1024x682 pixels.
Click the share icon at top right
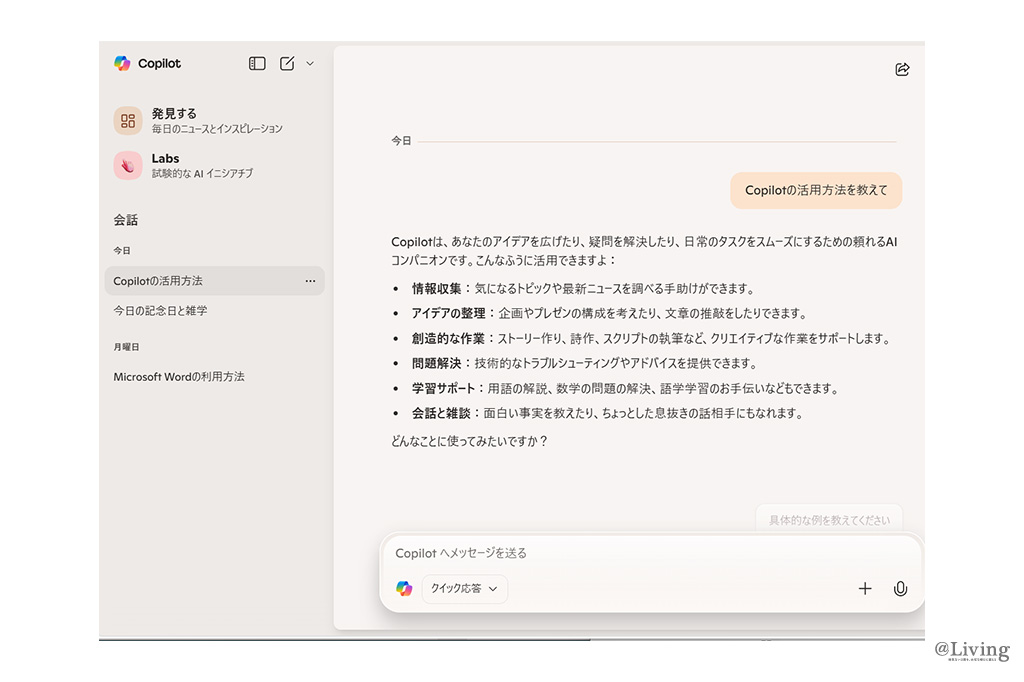point(902,69)
